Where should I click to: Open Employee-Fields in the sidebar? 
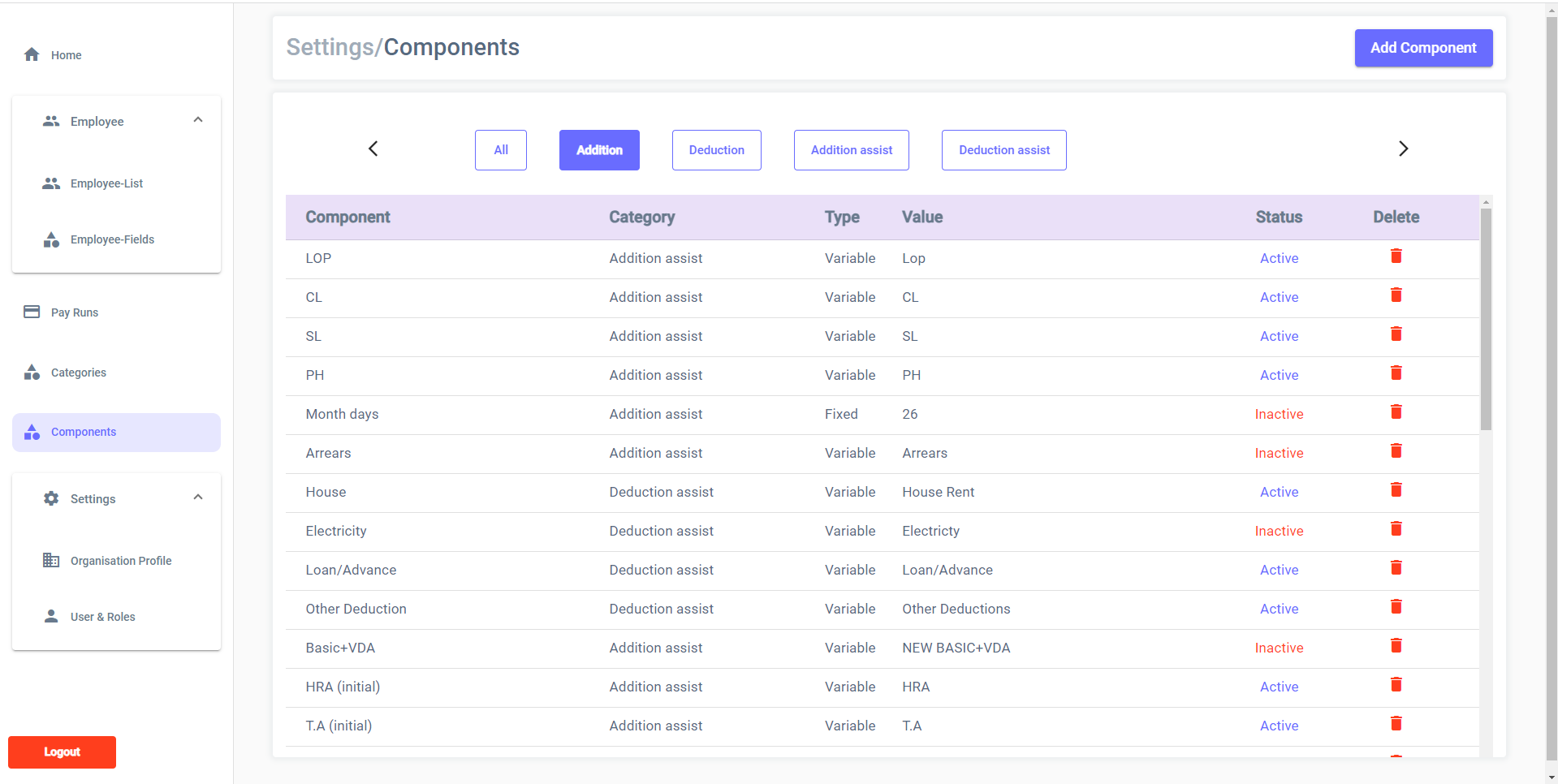pyautogui.click(x=112, y=239)
